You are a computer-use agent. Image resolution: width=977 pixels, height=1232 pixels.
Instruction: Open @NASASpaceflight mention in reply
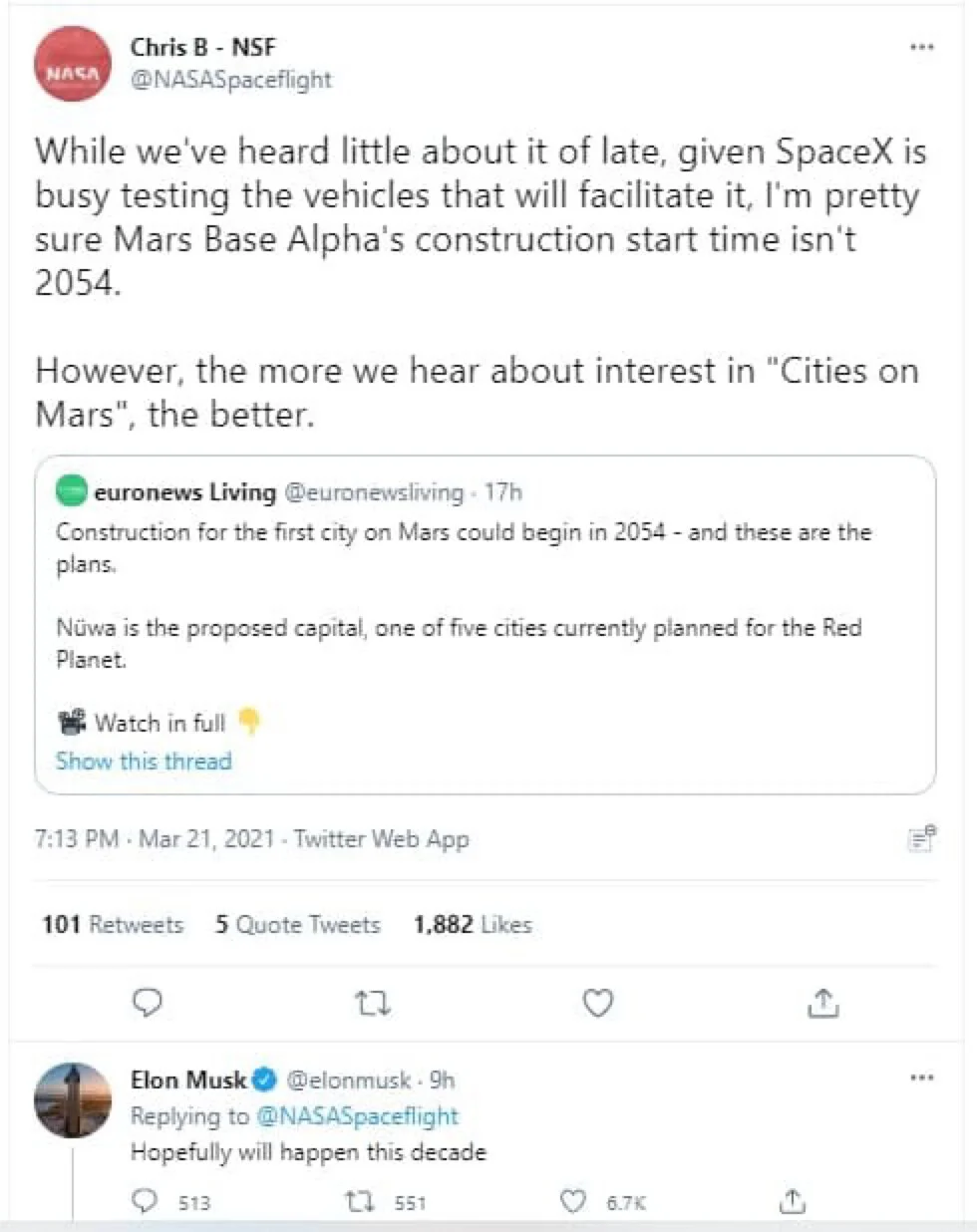click(x=357, y=1115)
